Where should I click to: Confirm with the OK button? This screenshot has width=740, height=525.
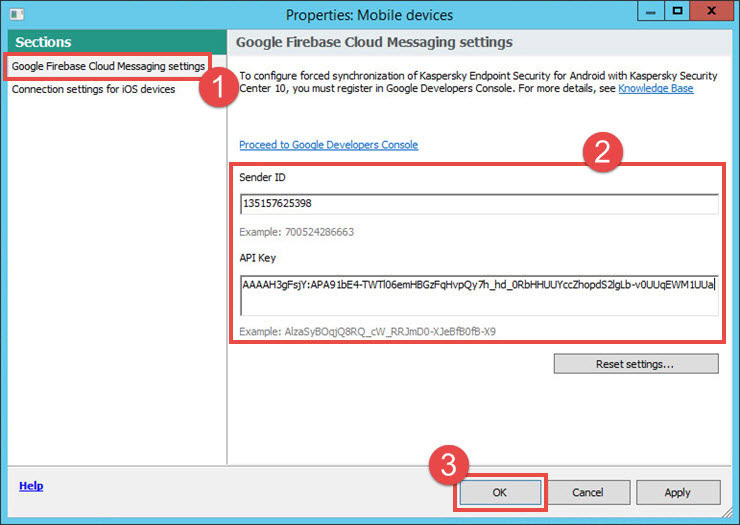click(500, 492)
